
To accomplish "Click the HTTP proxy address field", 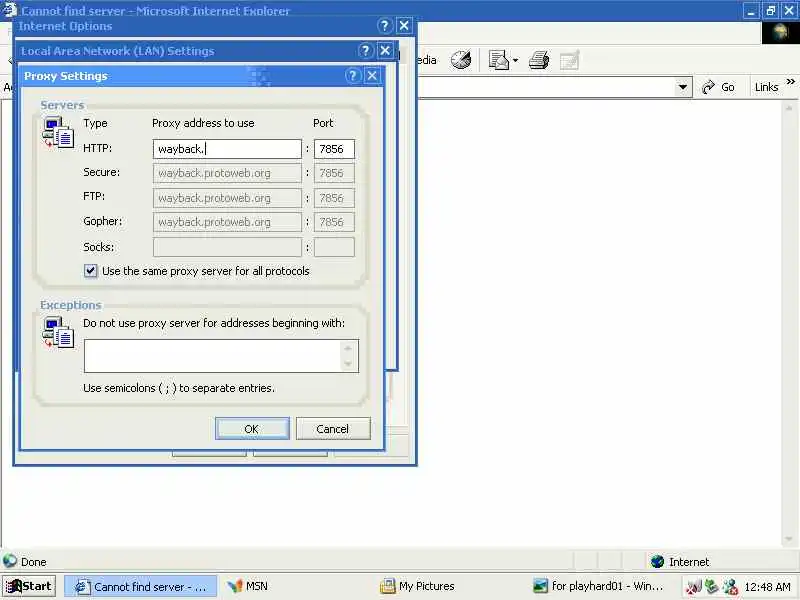I will [x=227, y=149].
